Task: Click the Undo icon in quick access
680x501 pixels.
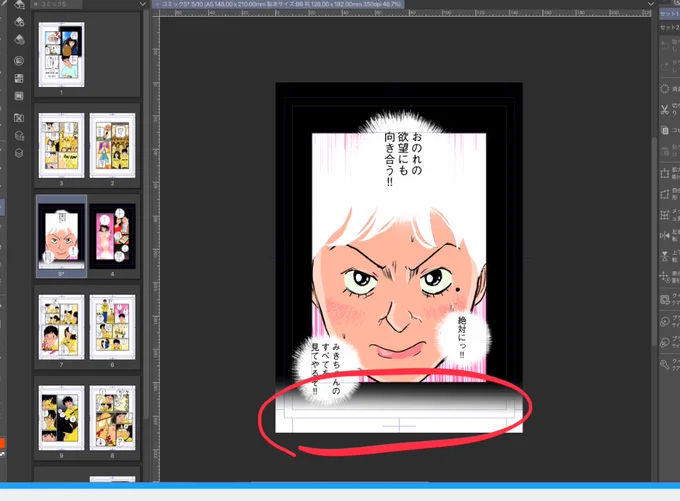Action: pos(665,44)
